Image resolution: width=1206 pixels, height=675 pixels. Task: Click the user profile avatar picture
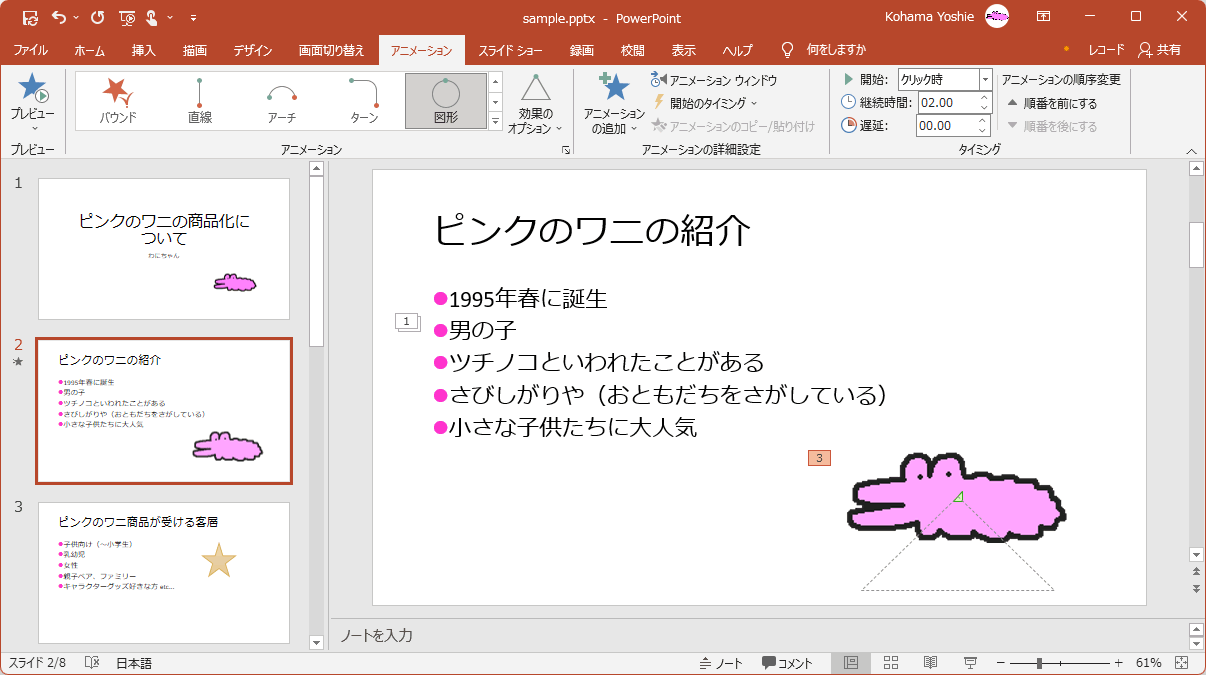tap(997, 16)
